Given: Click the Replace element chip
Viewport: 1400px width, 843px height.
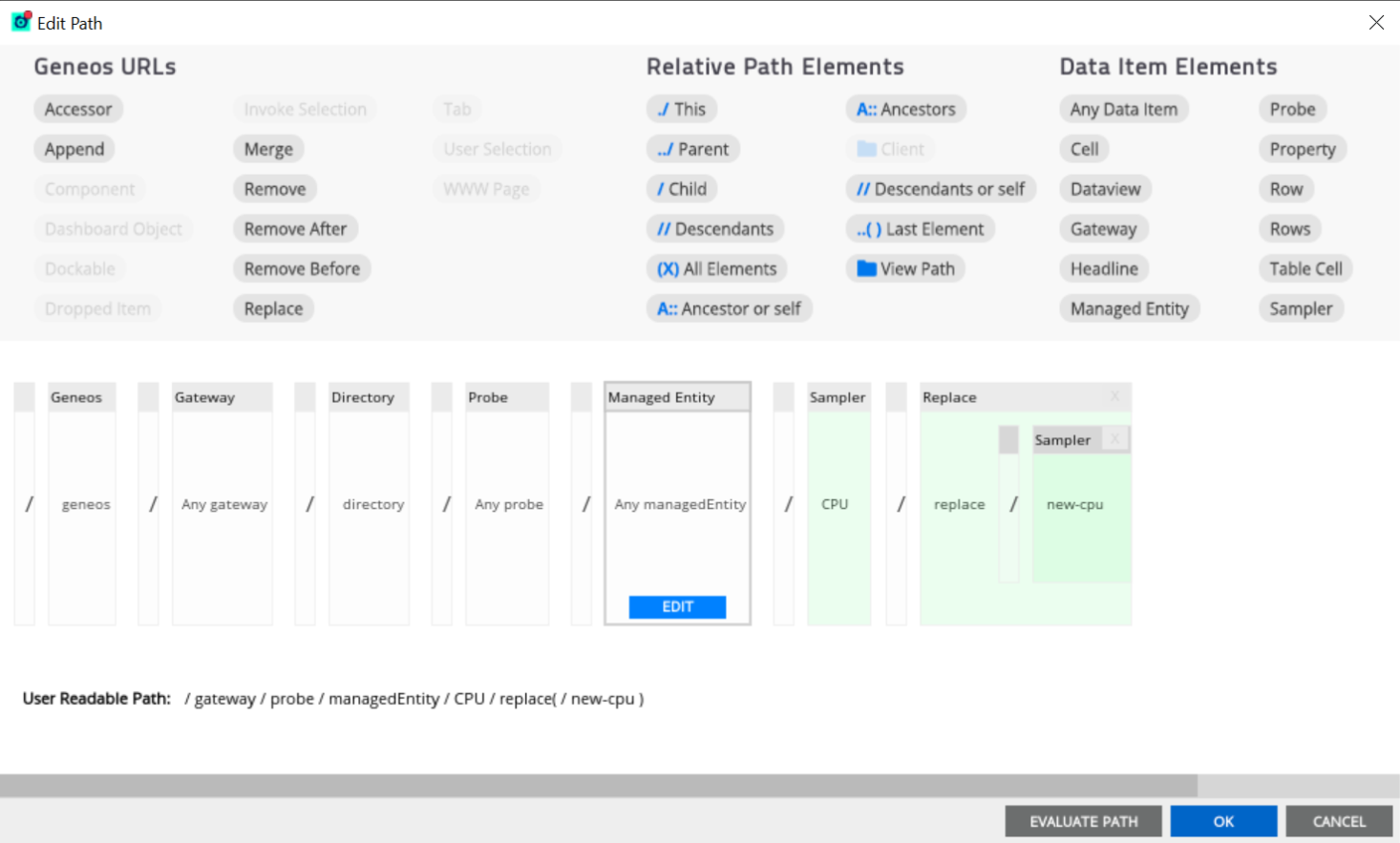Looking at the screenshot, I should click(x=273, y=309).
